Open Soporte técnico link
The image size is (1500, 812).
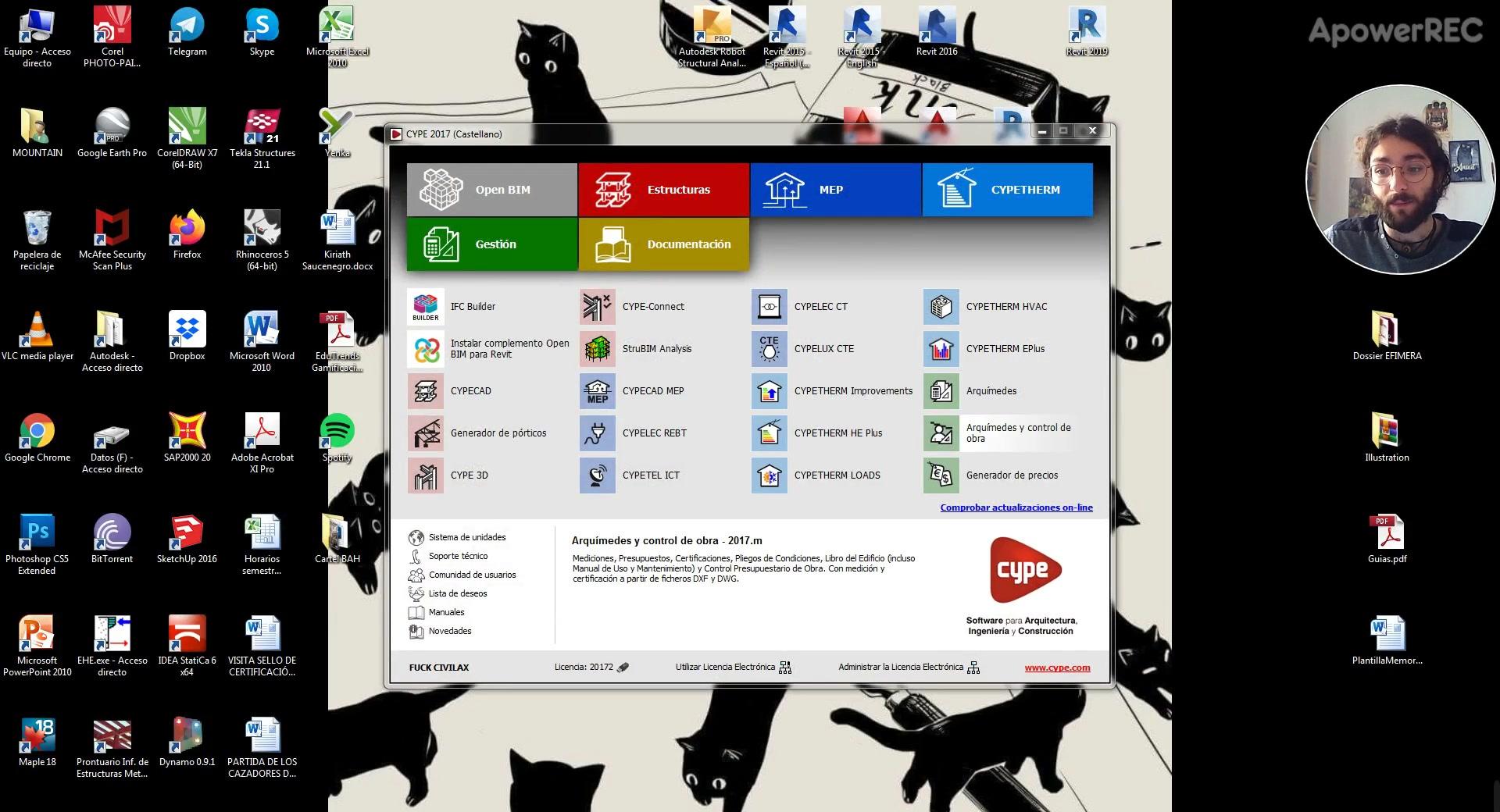click(448, 556)
